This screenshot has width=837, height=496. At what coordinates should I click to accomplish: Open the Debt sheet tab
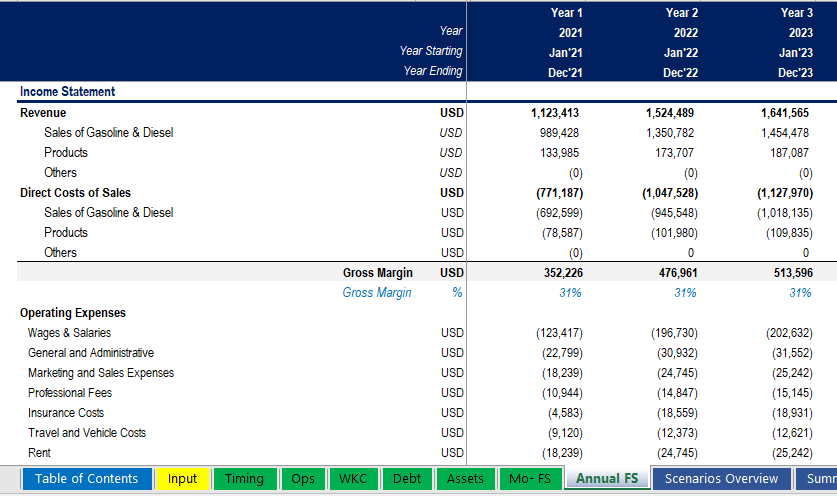(407, 478)
